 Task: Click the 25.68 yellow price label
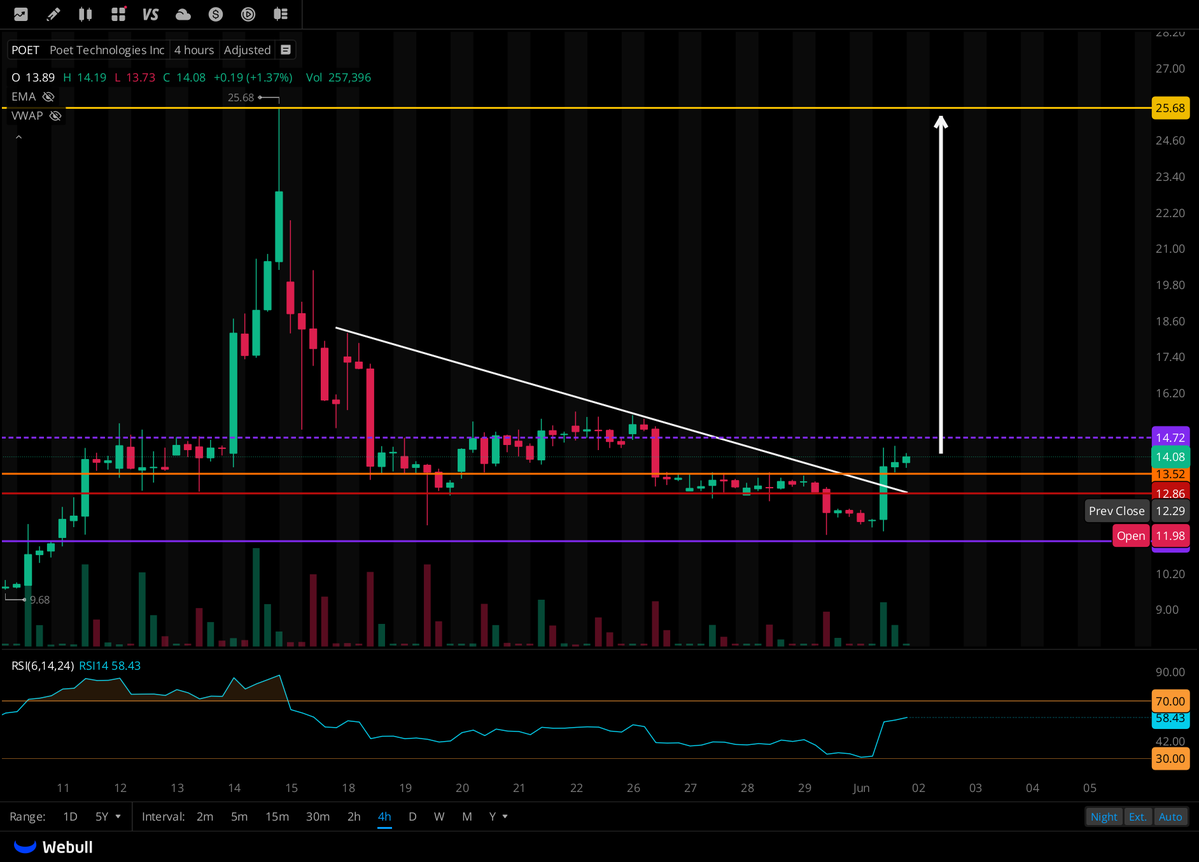[x=1170, y=108]
